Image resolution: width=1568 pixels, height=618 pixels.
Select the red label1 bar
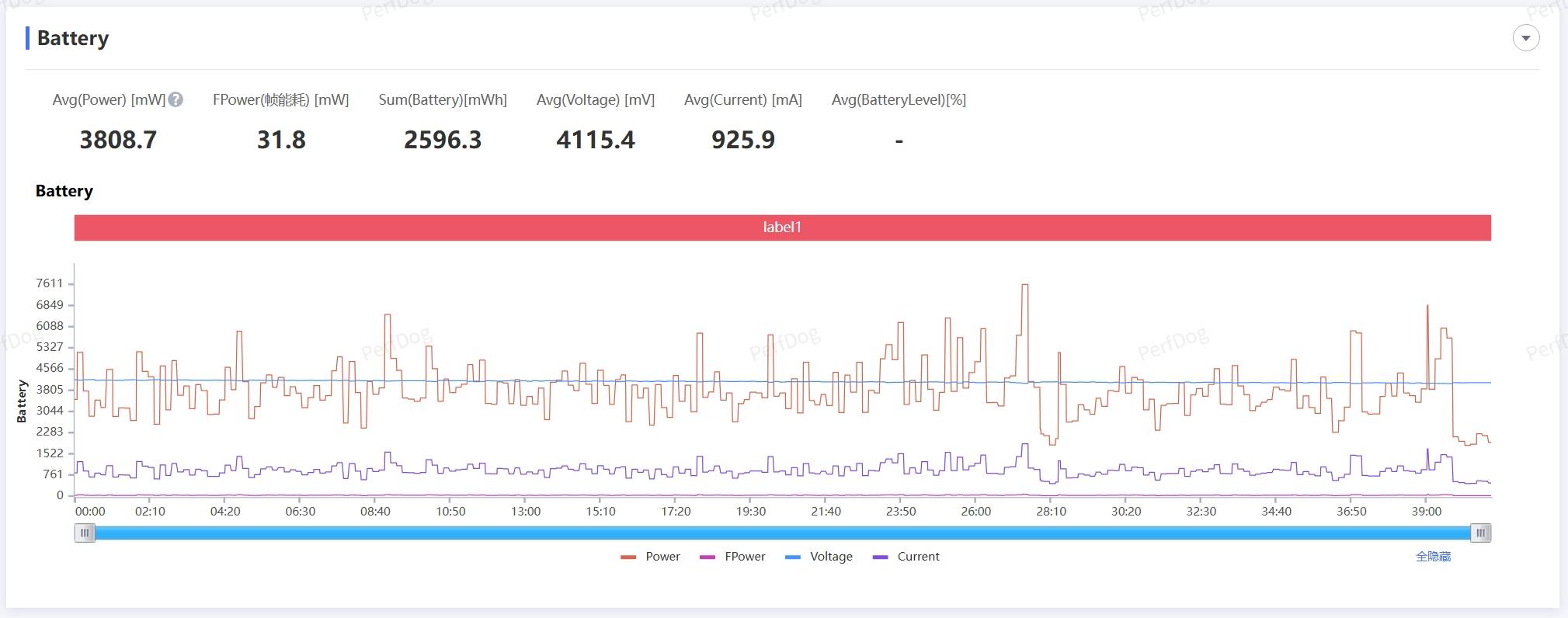click(x=782, y=227)
